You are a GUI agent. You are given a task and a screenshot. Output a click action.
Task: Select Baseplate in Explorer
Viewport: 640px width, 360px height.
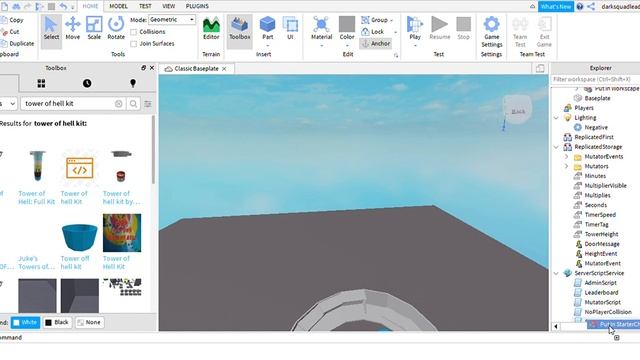[x=597, y=98]
